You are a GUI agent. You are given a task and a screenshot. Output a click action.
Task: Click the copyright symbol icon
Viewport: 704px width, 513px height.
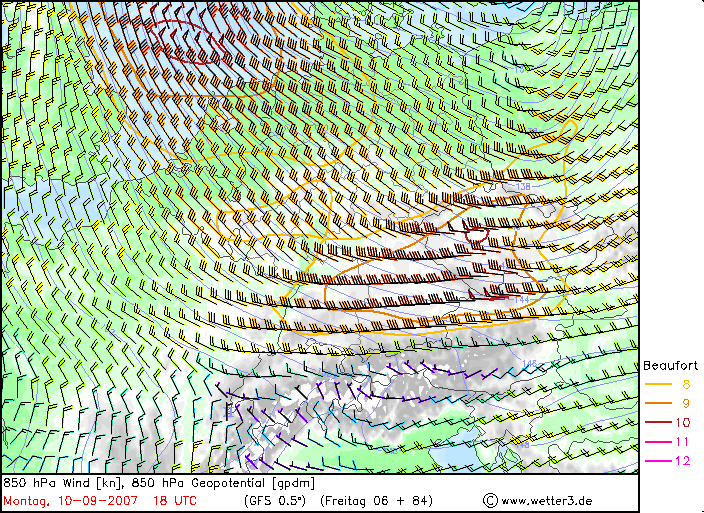click(x=489, y=499)
